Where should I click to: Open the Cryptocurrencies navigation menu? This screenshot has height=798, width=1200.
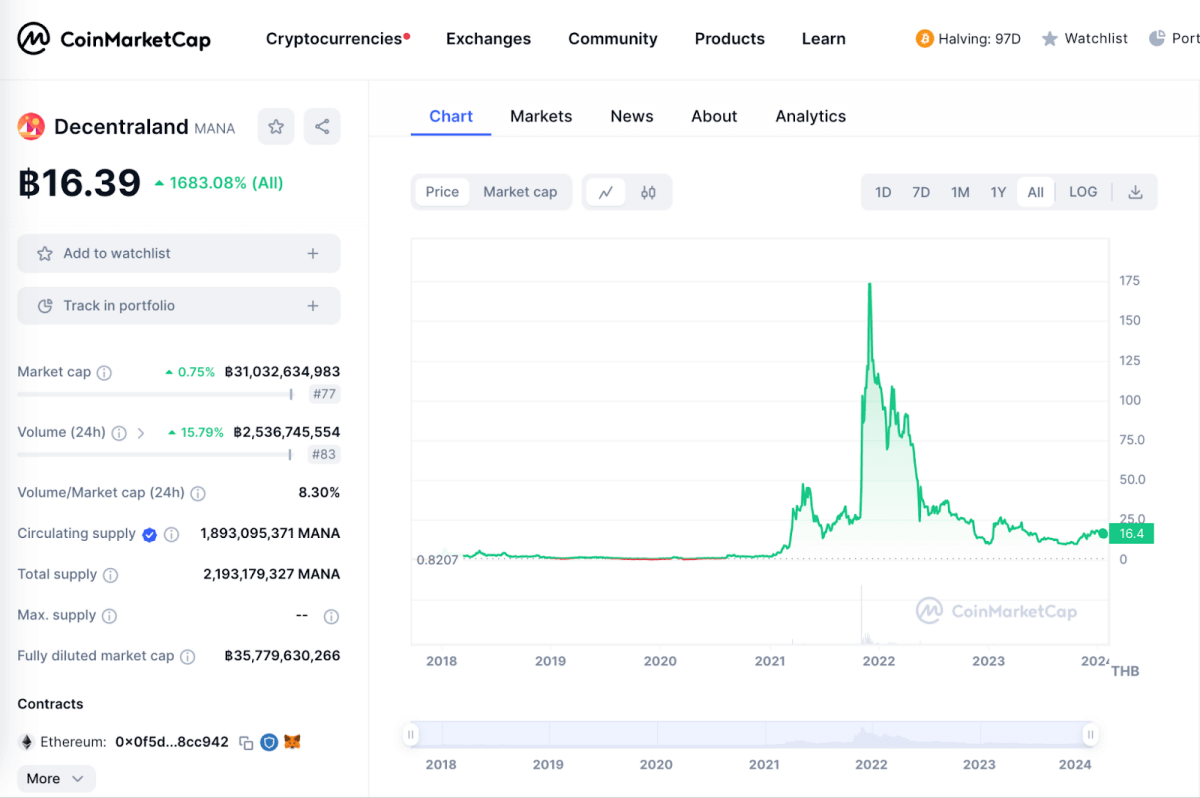click(334, 39)
